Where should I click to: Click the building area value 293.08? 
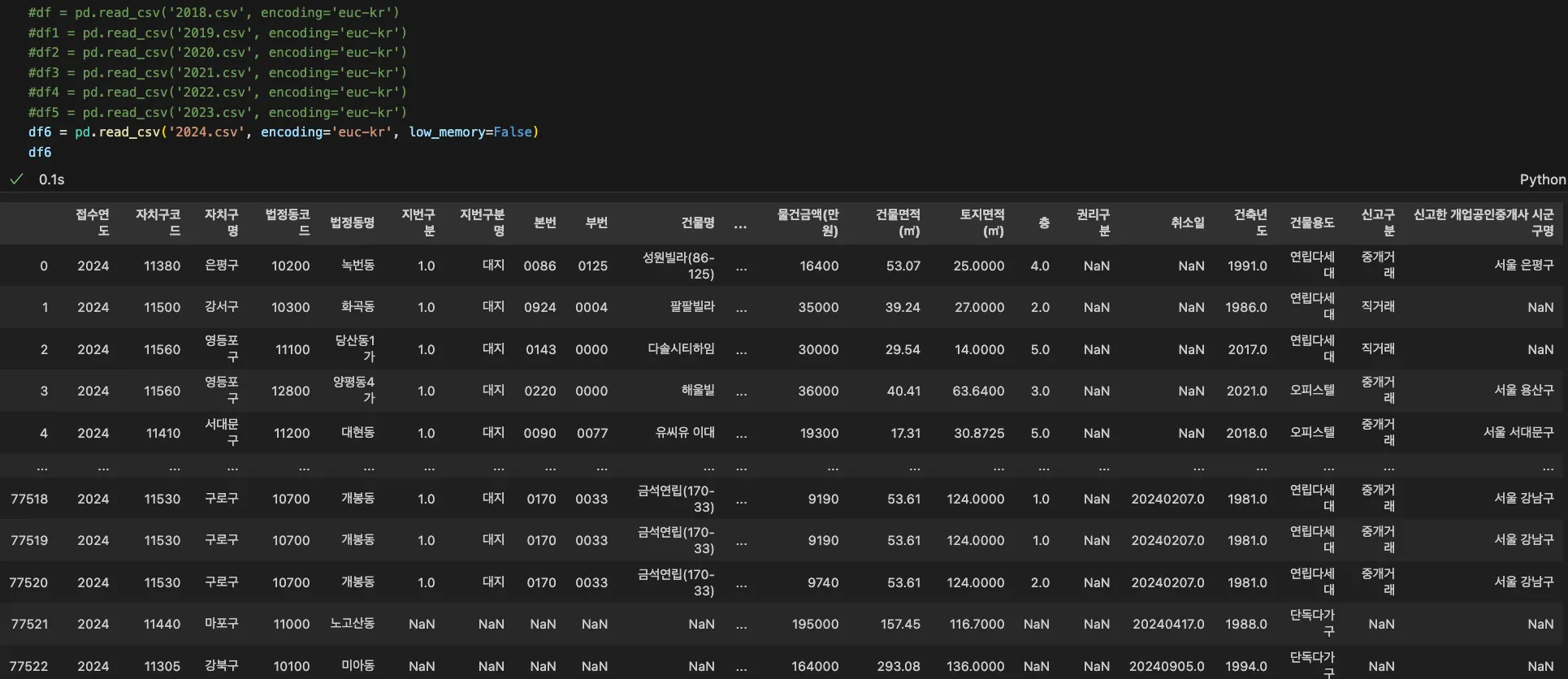point(899,666)
